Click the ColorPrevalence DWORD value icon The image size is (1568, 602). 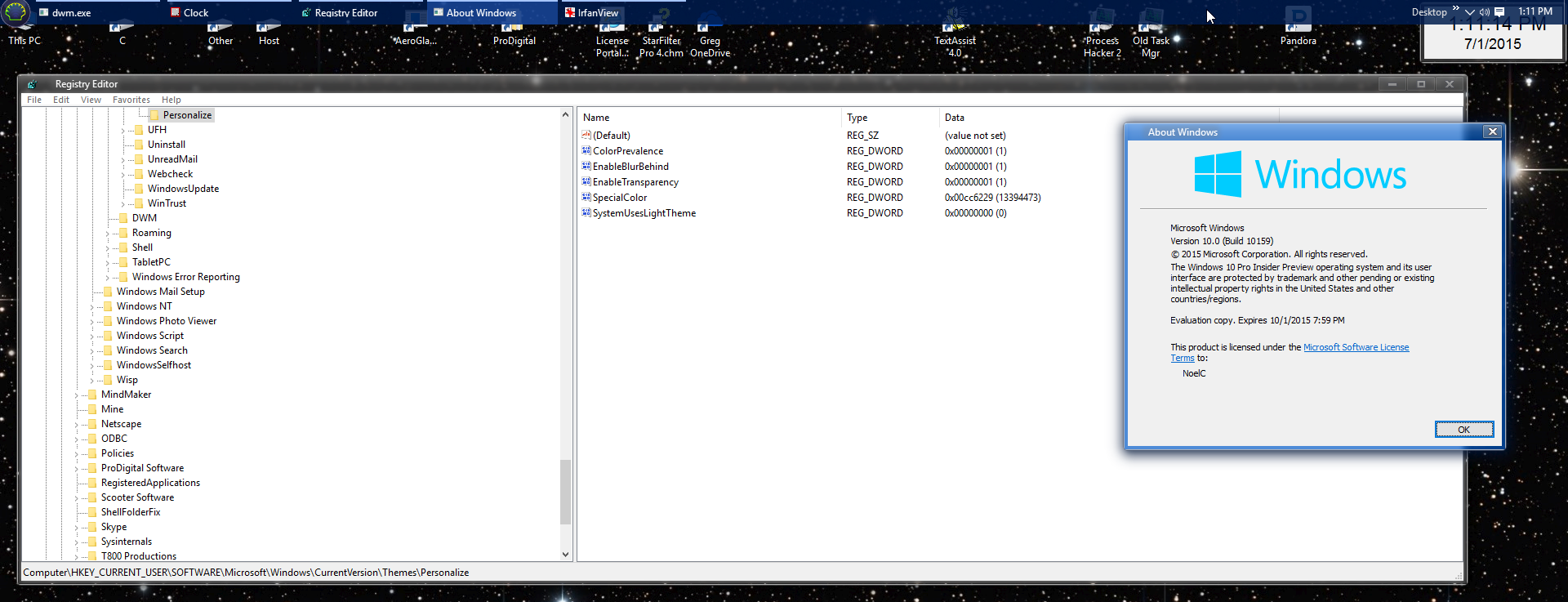point(586,151)
